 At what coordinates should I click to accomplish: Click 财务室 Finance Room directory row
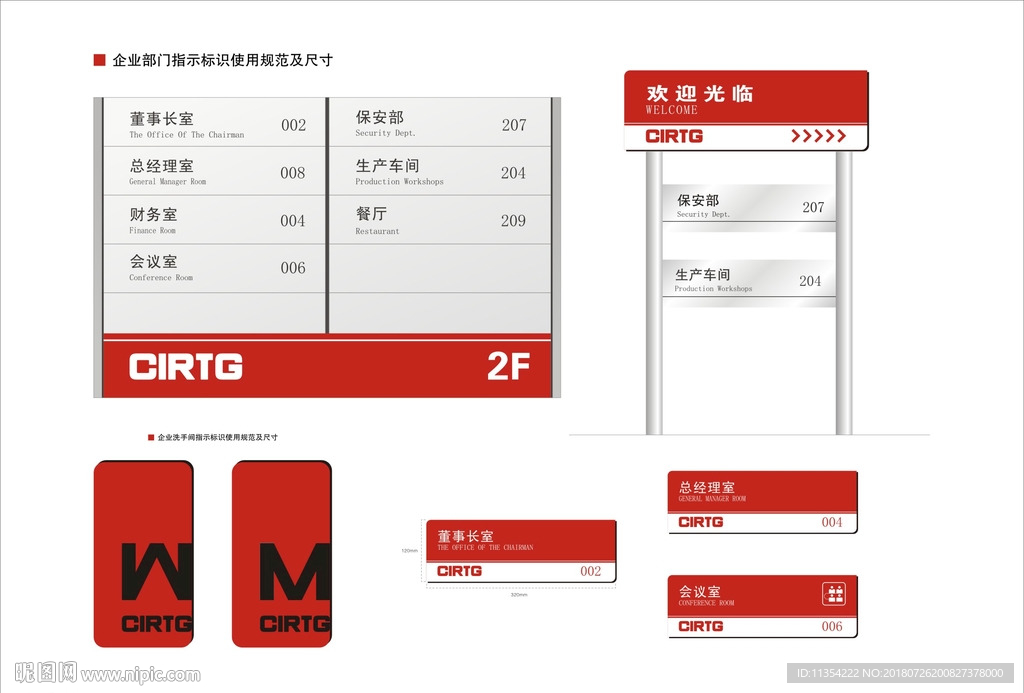pyautogui.click(x=214, y=220)
